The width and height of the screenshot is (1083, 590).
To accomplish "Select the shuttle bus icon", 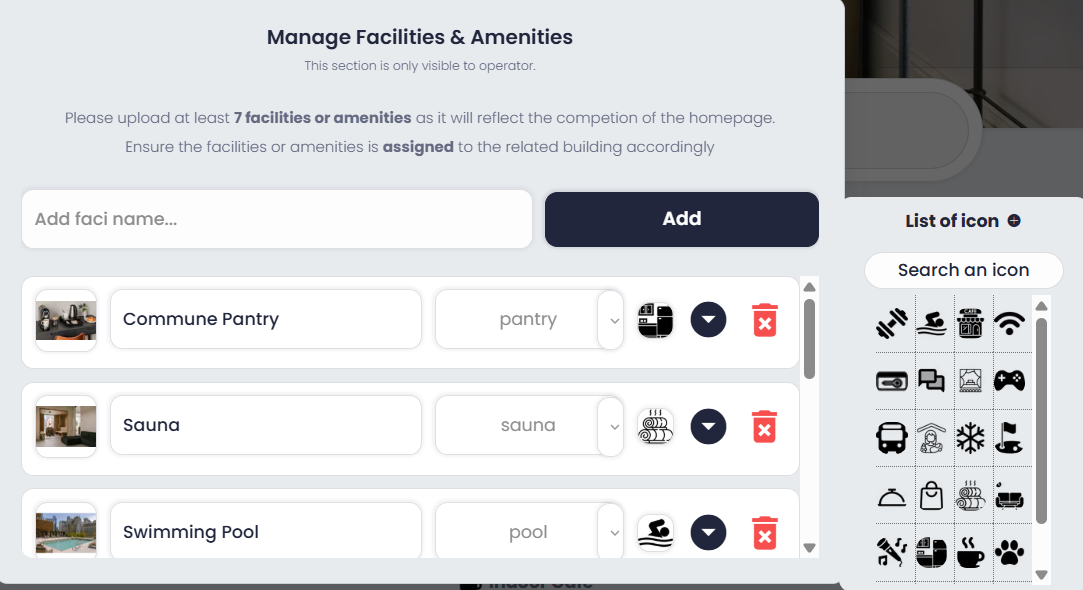I will click(x=893, y=437).
